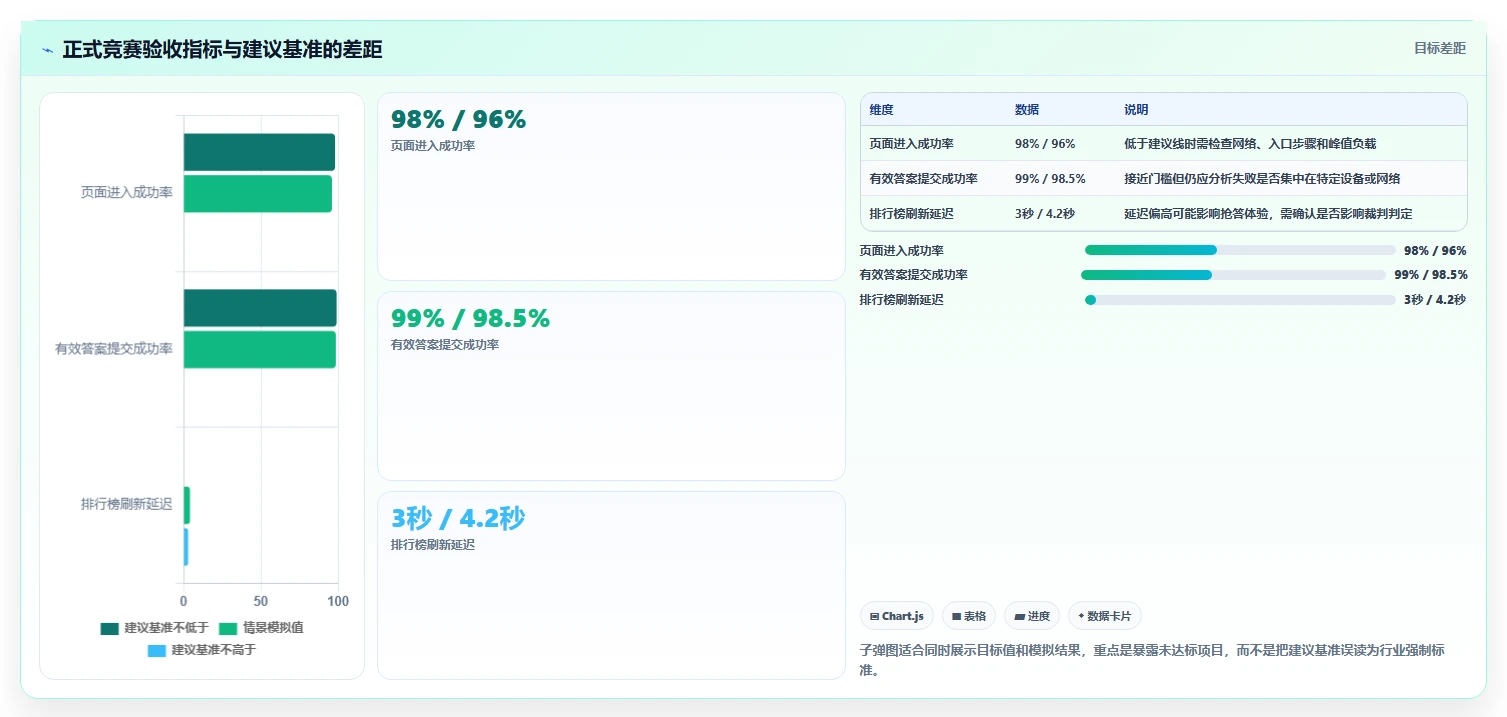Click the 说明 table column header

(1136, 110)
